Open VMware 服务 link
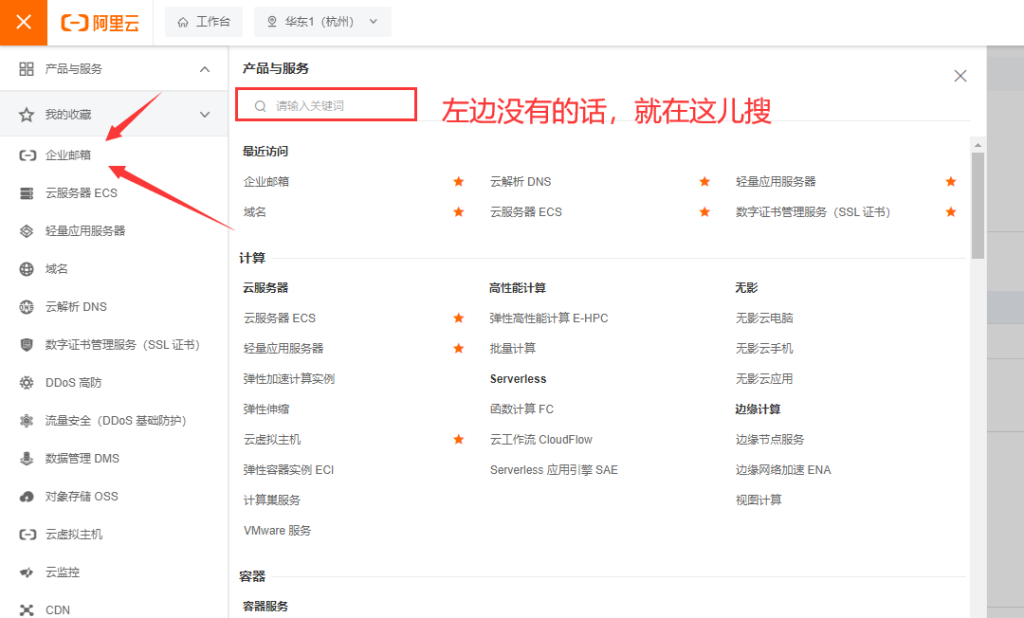The image size is (1024, 618). click(x=278, y=530)
